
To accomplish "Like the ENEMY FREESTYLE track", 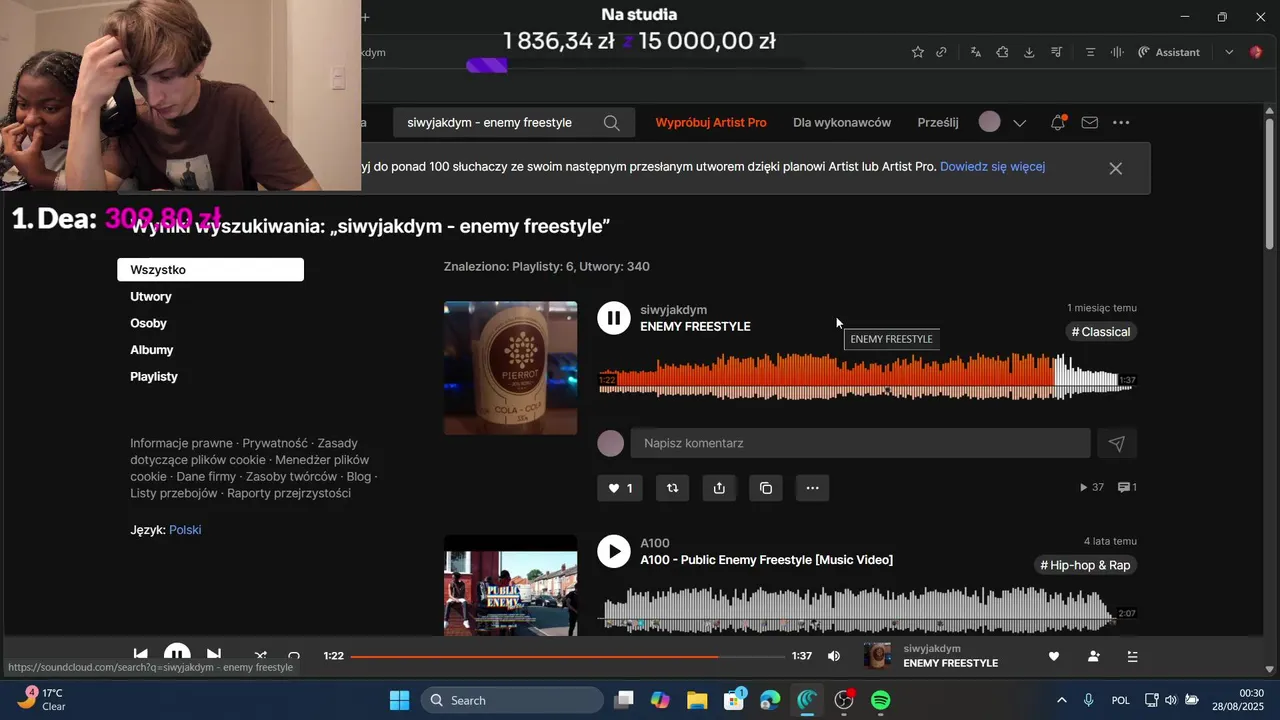I will coord(620,488).
